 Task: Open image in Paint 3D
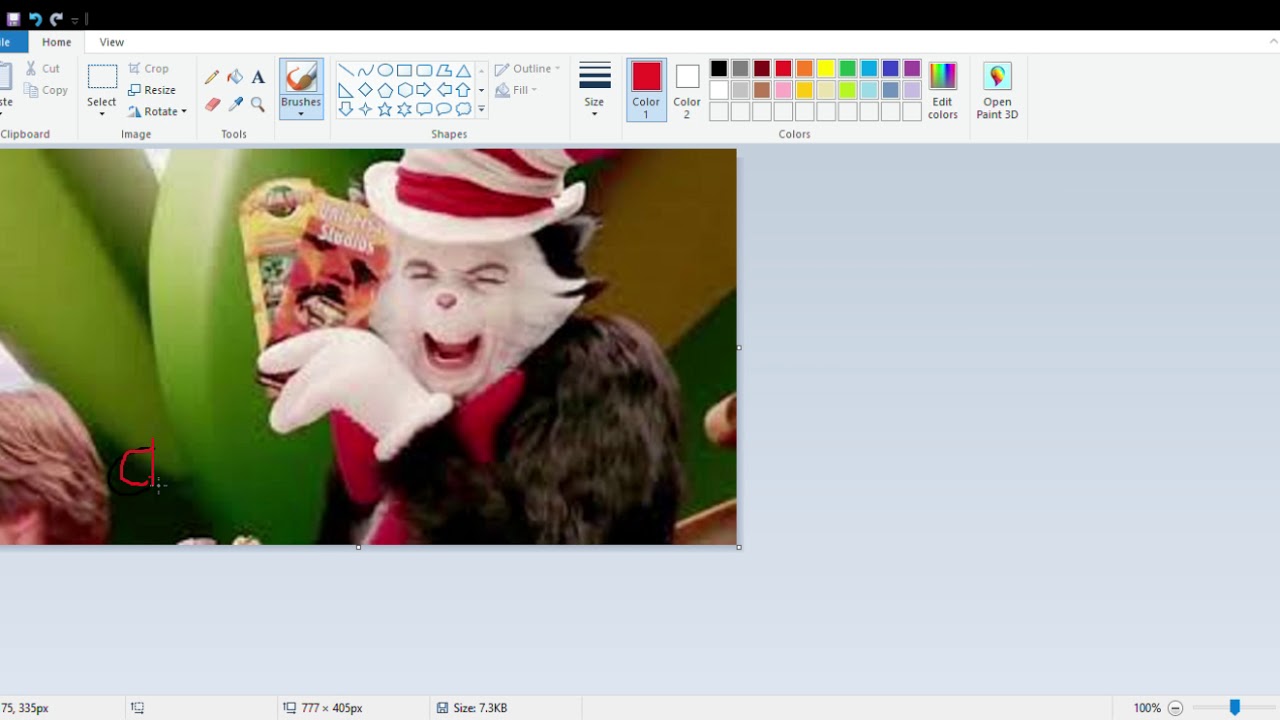tap(997, 90)
